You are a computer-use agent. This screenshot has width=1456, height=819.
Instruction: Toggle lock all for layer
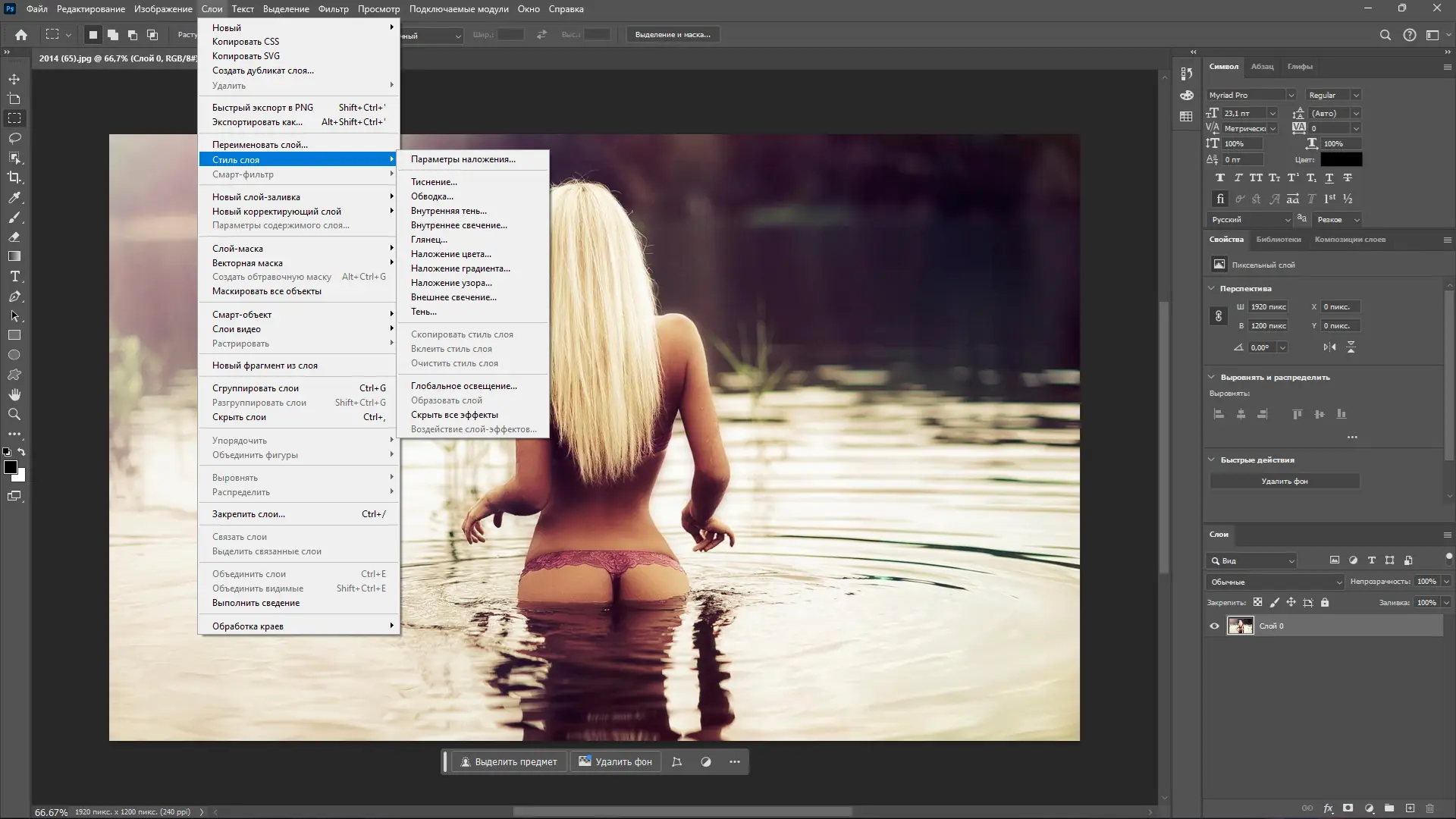tap(1325, 603)
